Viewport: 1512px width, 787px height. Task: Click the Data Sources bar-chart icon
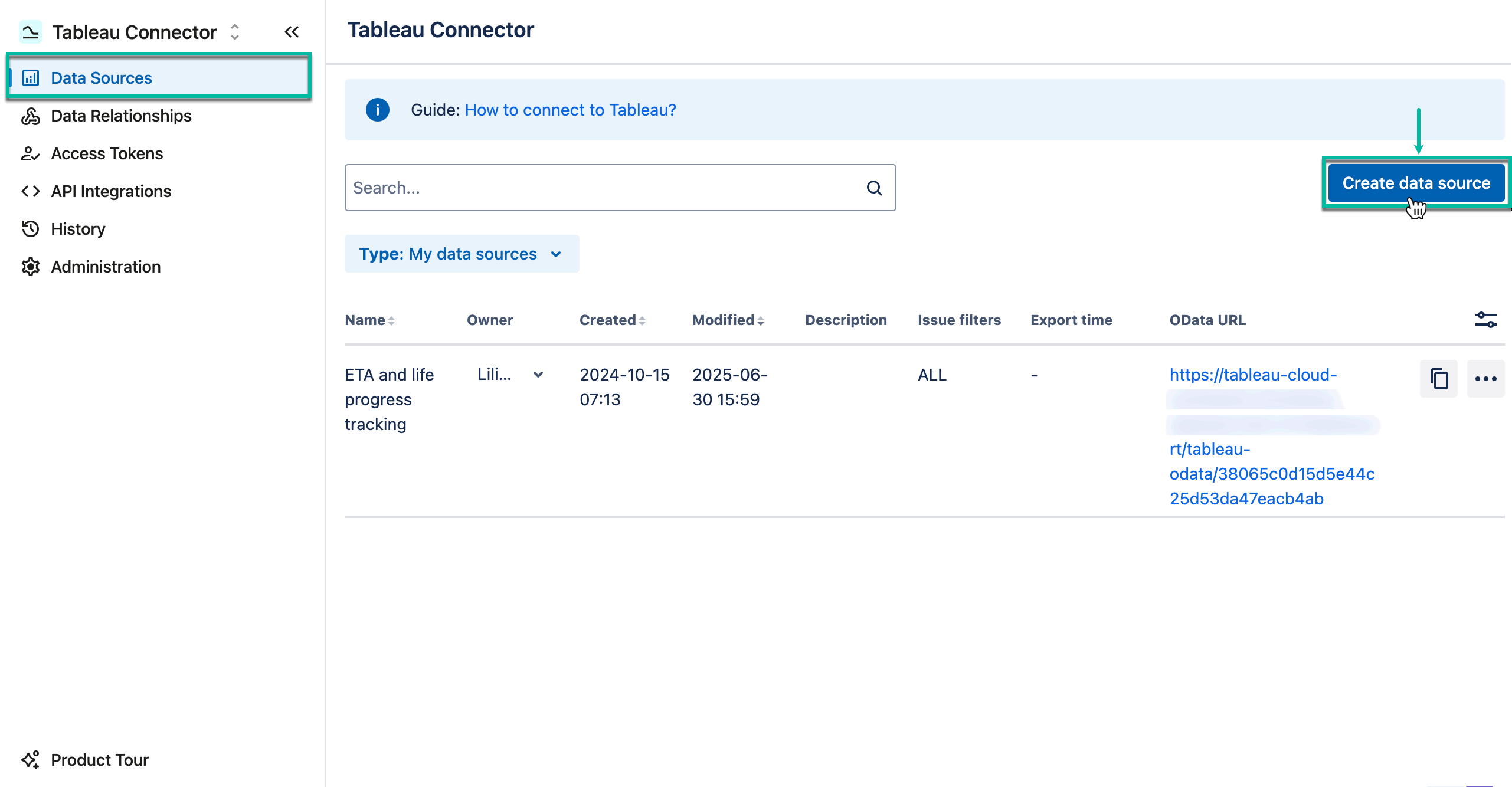[30, 77]
